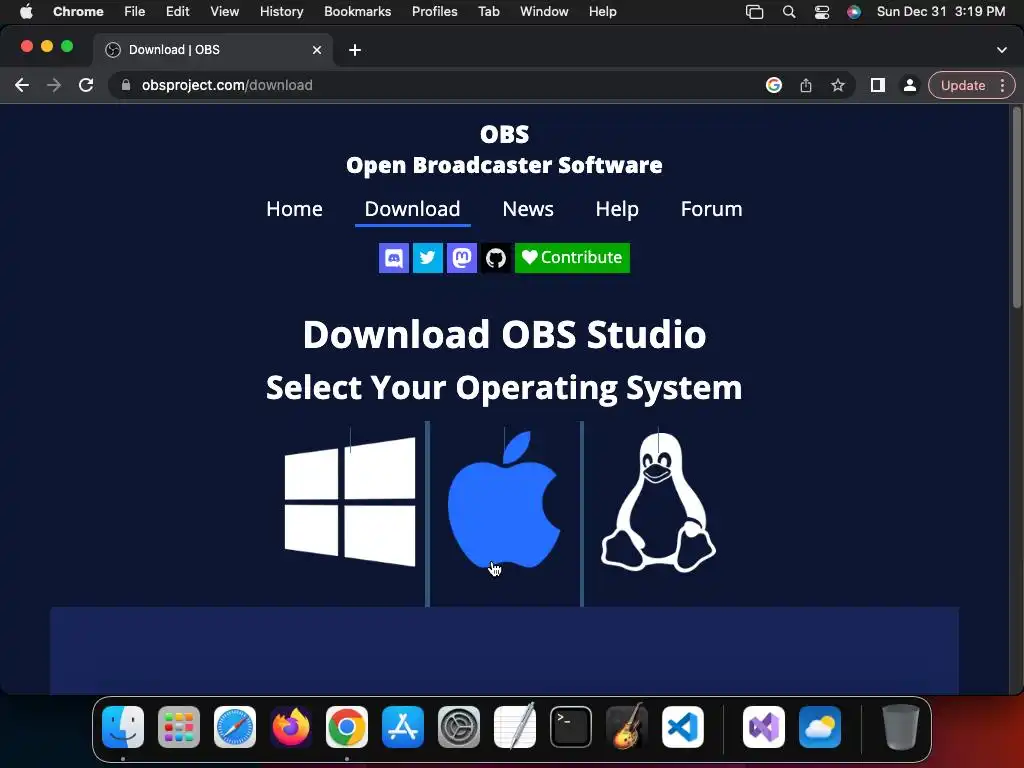Open the View menu
1024x768 pixels.
(225, 12)
